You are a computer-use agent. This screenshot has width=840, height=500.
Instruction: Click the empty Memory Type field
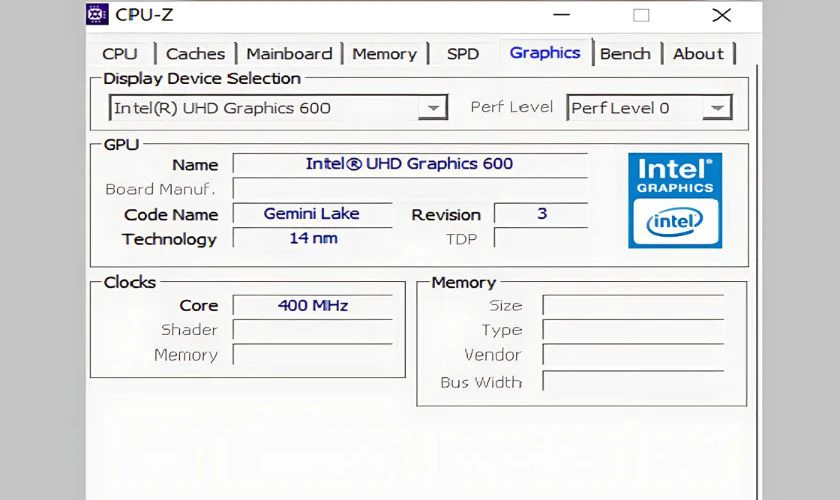(633, 330)
